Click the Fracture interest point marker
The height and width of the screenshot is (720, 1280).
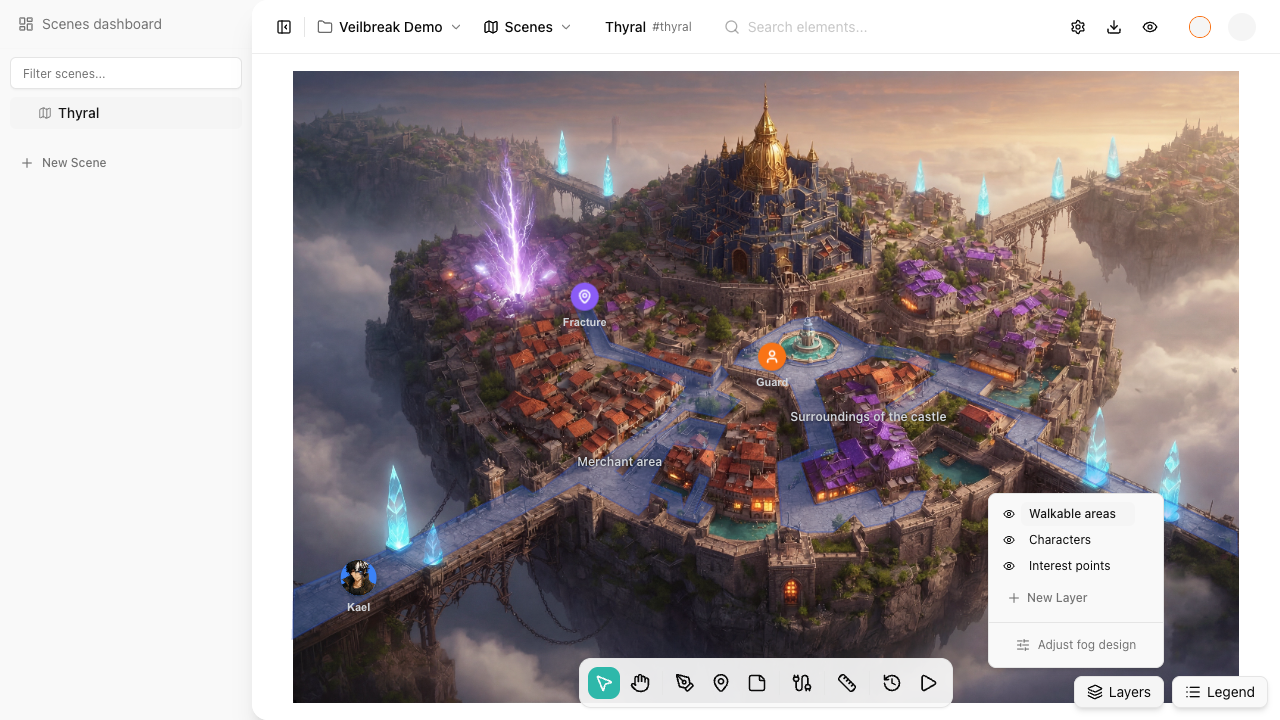[x=585, y=297]
